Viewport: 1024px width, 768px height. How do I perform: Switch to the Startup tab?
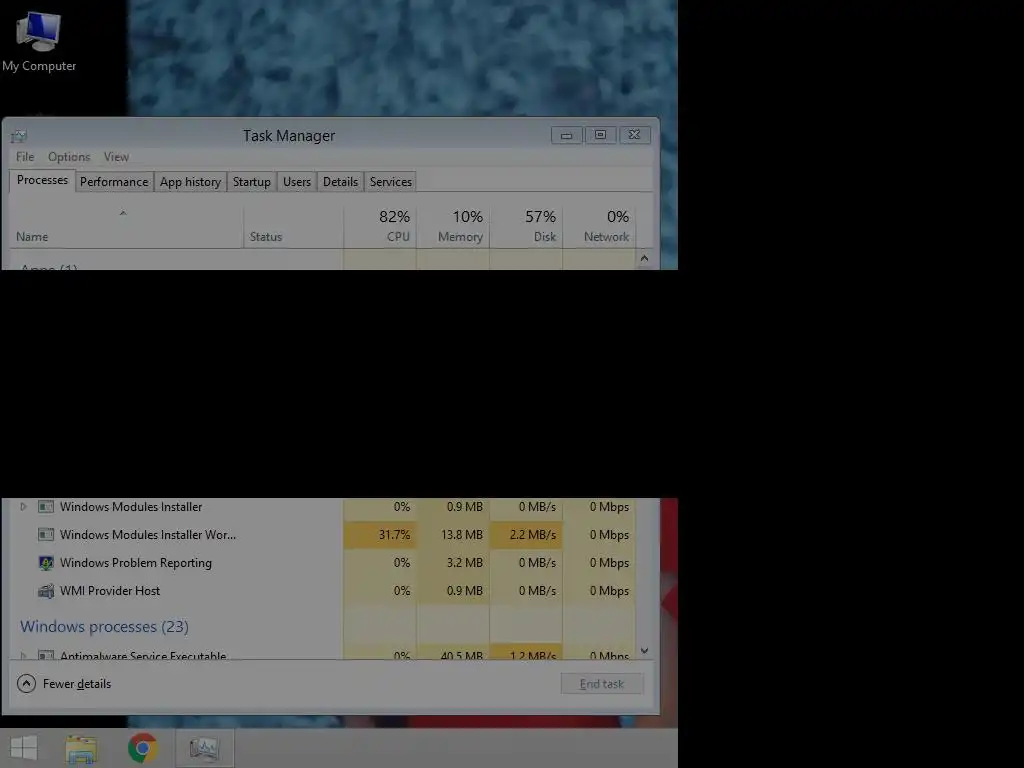[251, 182]
